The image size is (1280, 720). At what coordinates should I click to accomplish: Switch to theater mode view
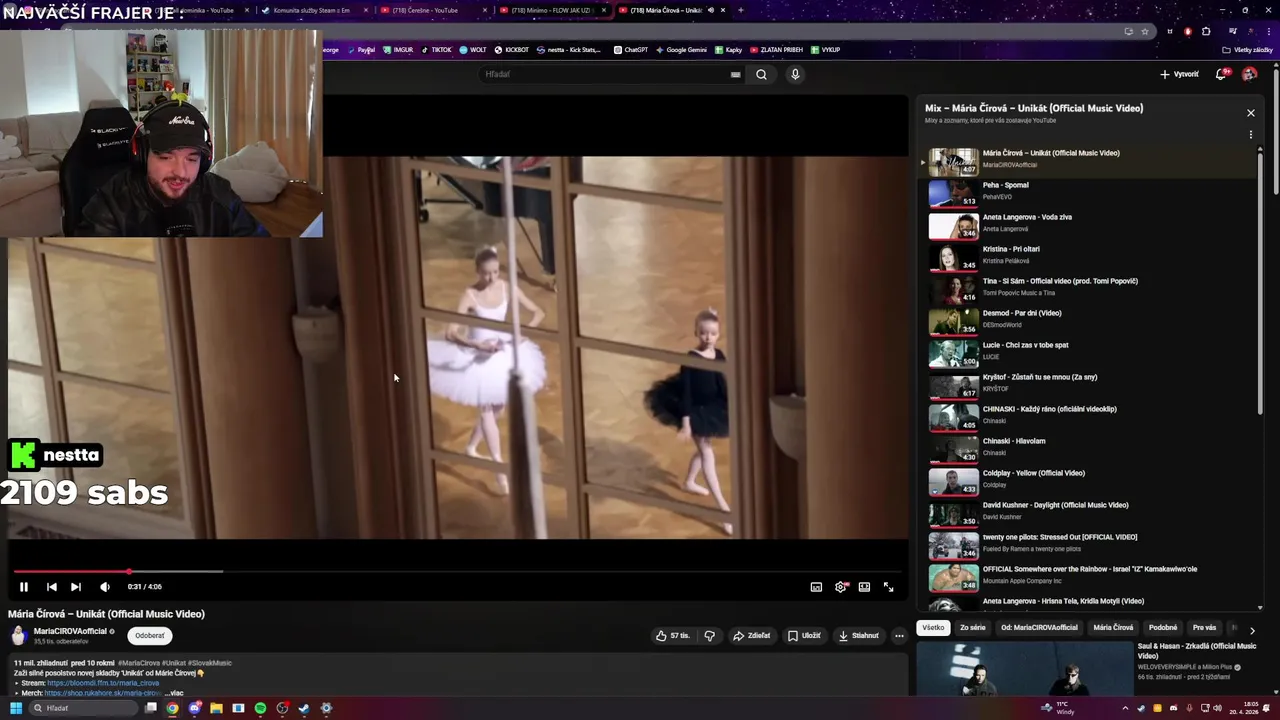[x=864, y=587]
